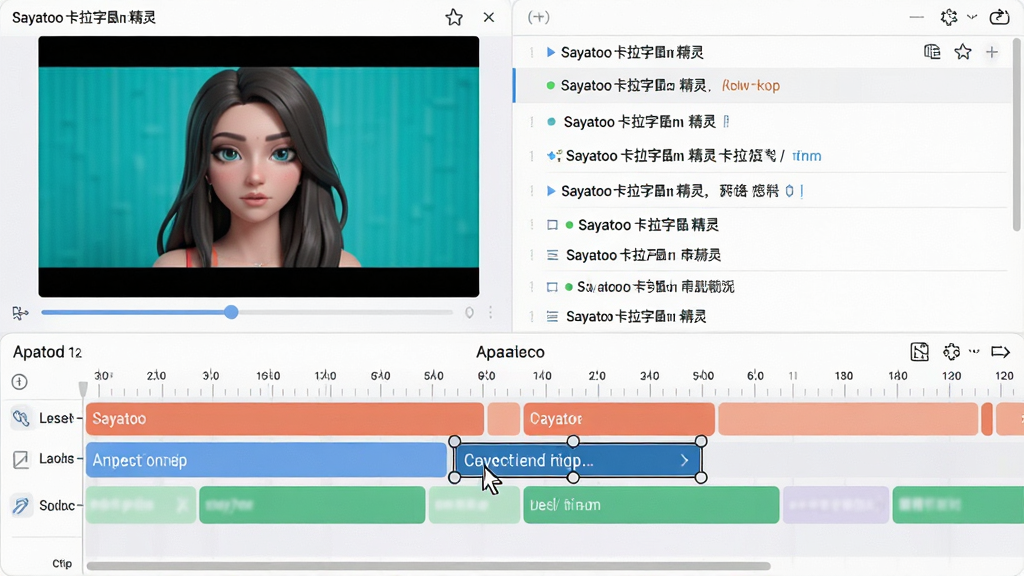Screen dimensions: 1024x576
Task: Click the timeline playhead marker
Action: pyautogui.click(x=83, y=389)
